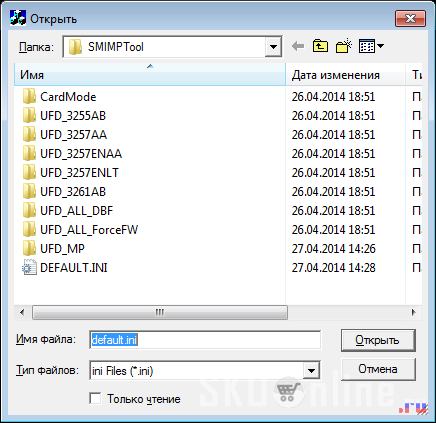The image size is (436, 423).
Task: Select the DEFAULT.INI file icon
Action: (29, 267)
